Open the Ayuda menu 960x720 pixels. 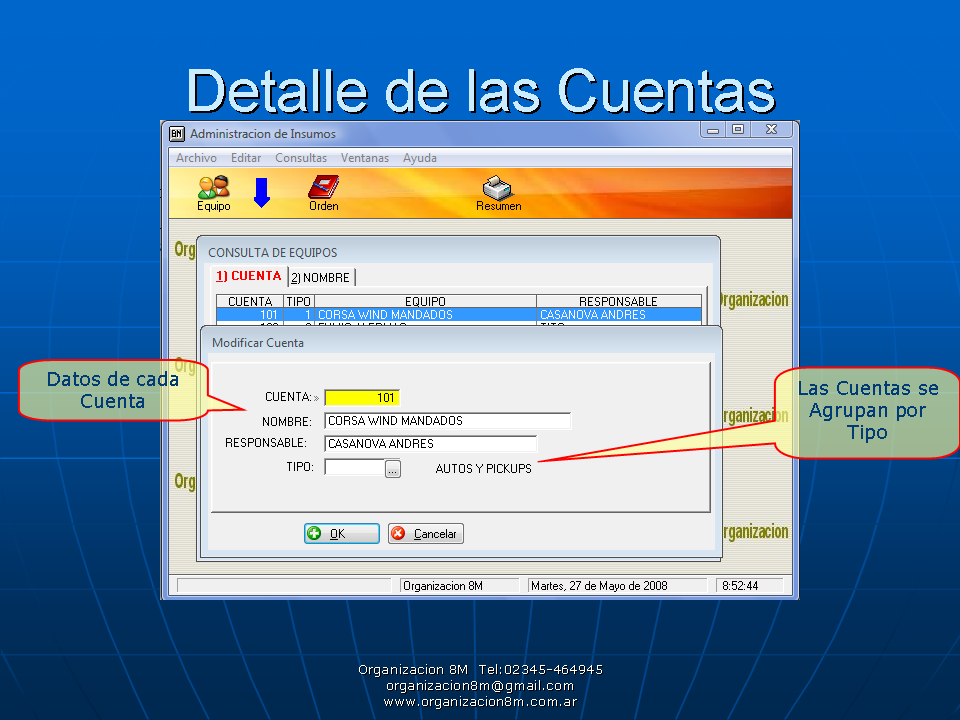pos(420,158)
